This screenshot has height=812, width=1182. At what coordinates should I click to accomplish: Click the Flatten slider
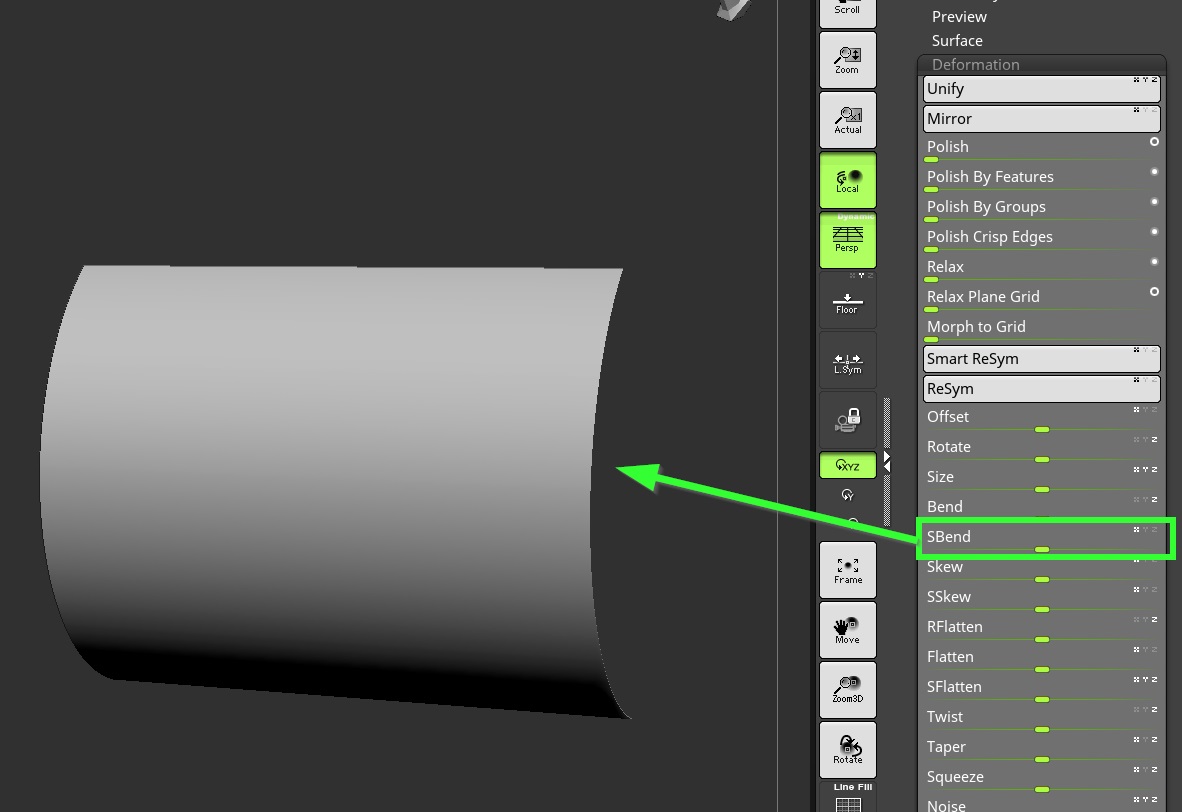click(x=1042, y=659)
